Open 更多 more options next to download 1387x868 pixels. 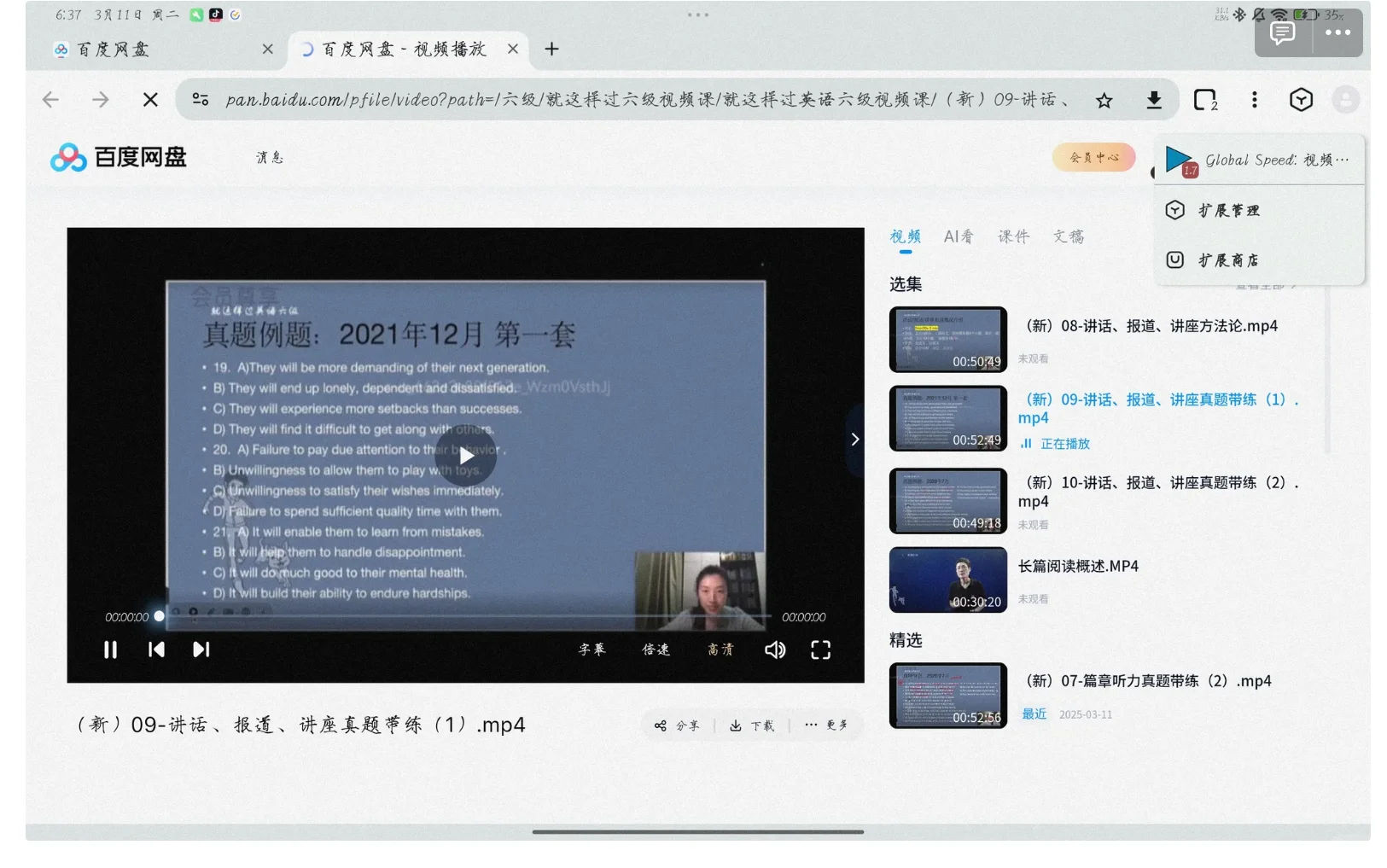pyautogui.click(x=824, y=725)
